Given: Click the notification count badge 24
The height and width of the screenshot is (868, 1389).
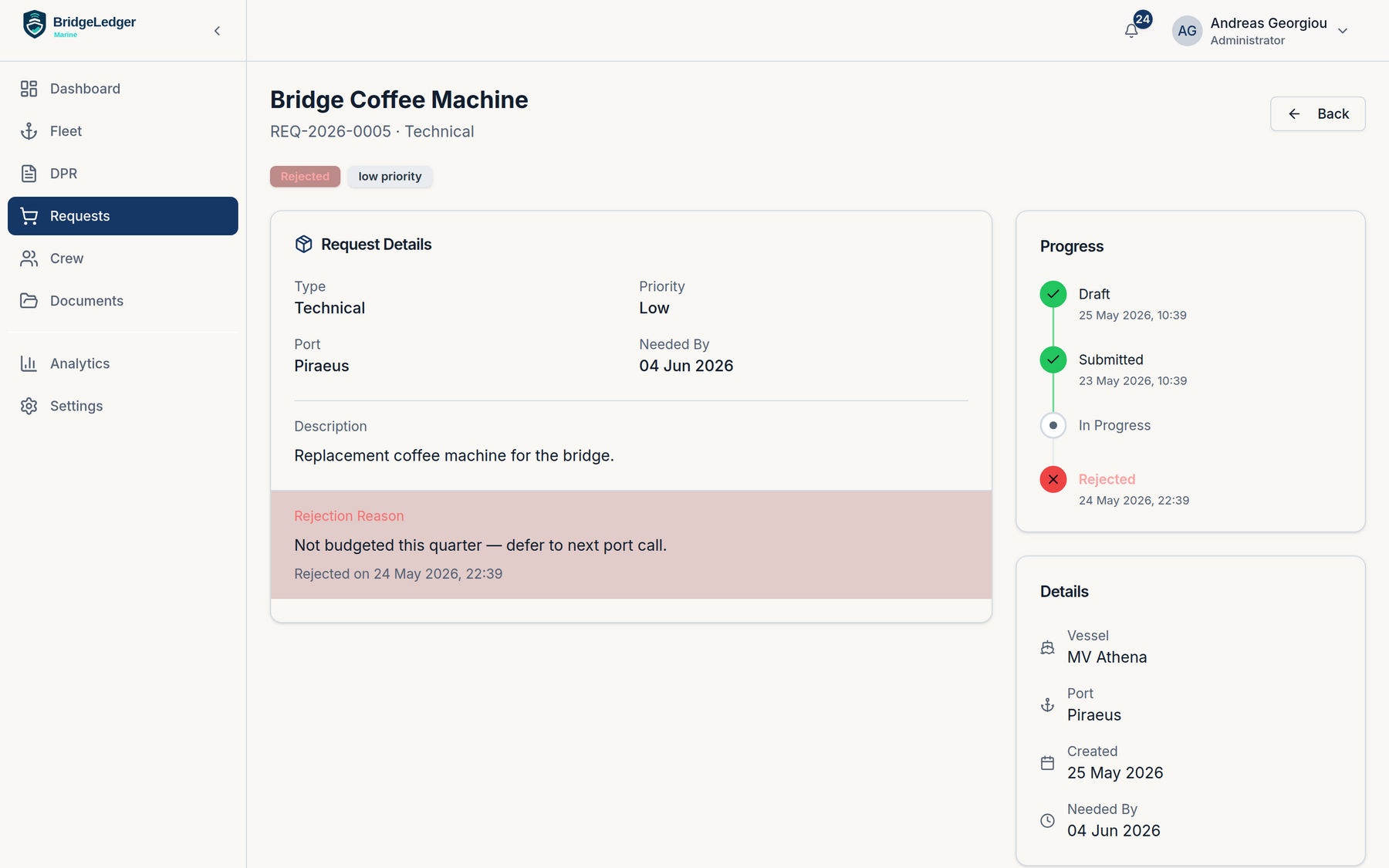Looking at the screenshot, I should click(x=1143, y=19).
